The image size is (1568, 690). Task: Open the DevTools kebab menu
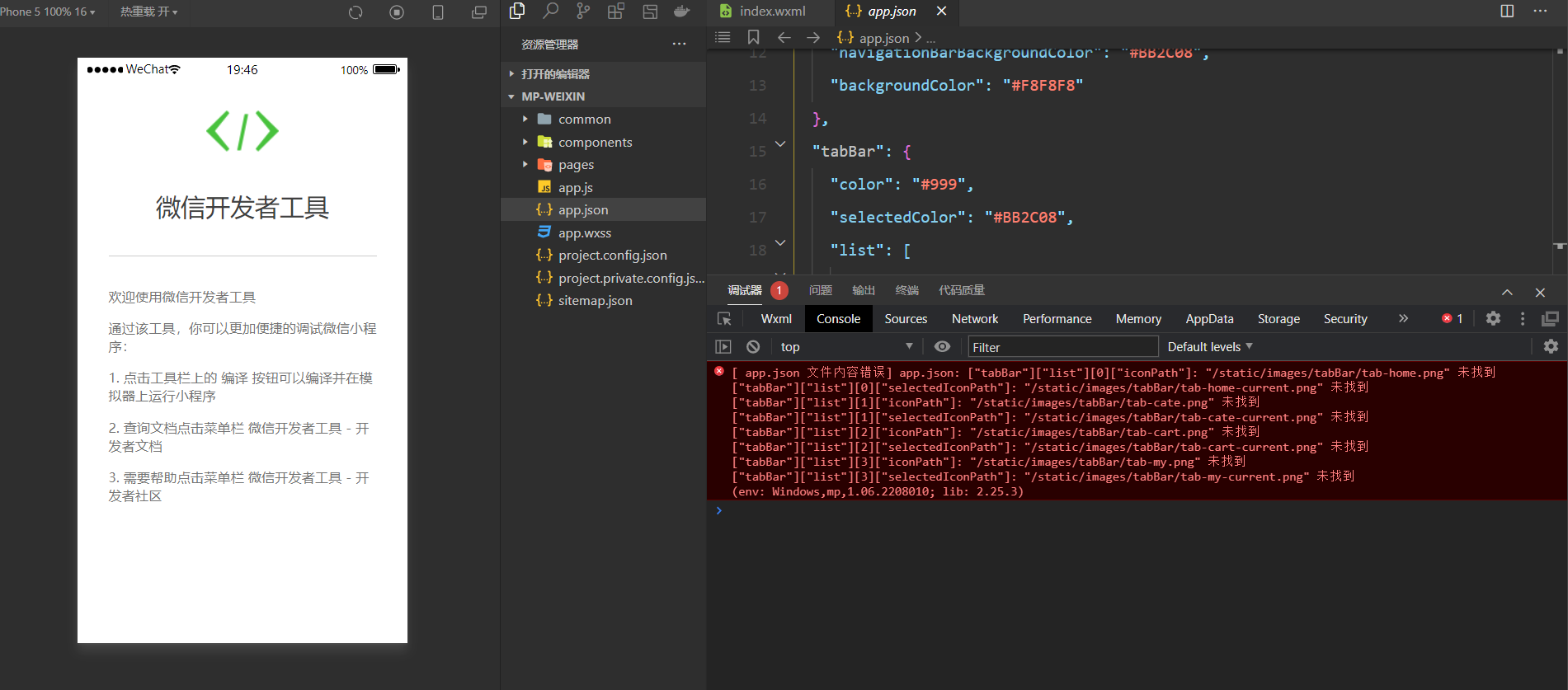point(1523,318)
